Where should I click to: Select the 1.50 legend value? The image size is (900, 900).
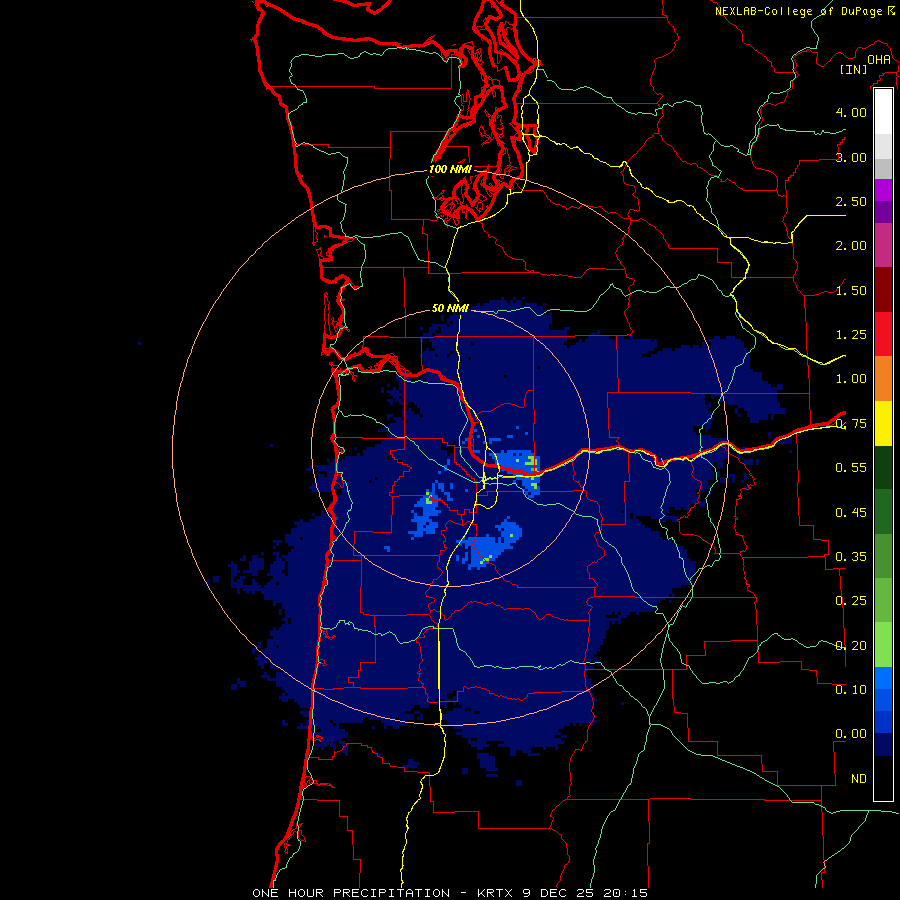[851, 290]
